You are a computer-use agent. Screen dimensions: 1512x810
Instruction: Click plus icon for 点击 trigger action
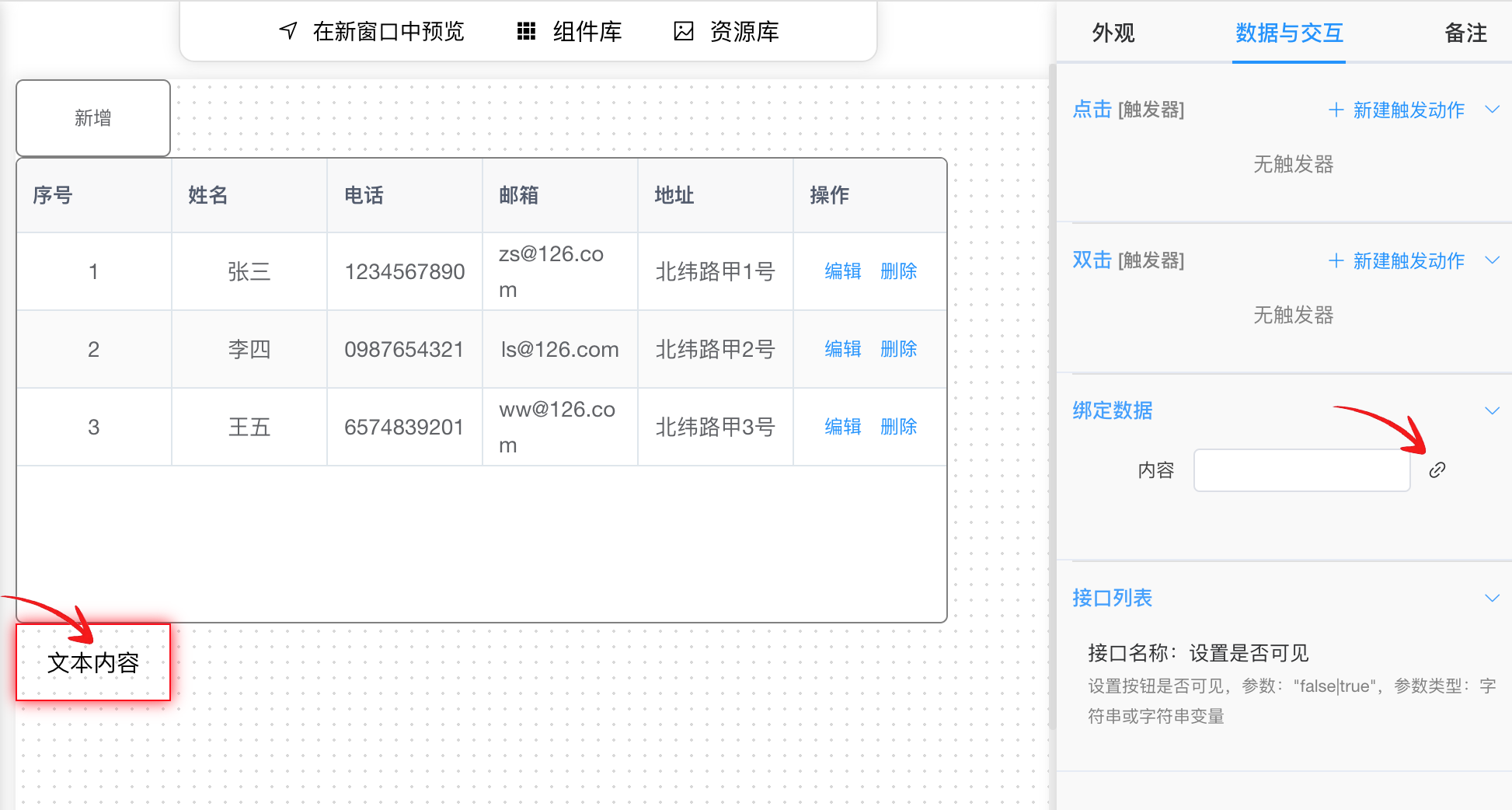tap(1336, 110)
